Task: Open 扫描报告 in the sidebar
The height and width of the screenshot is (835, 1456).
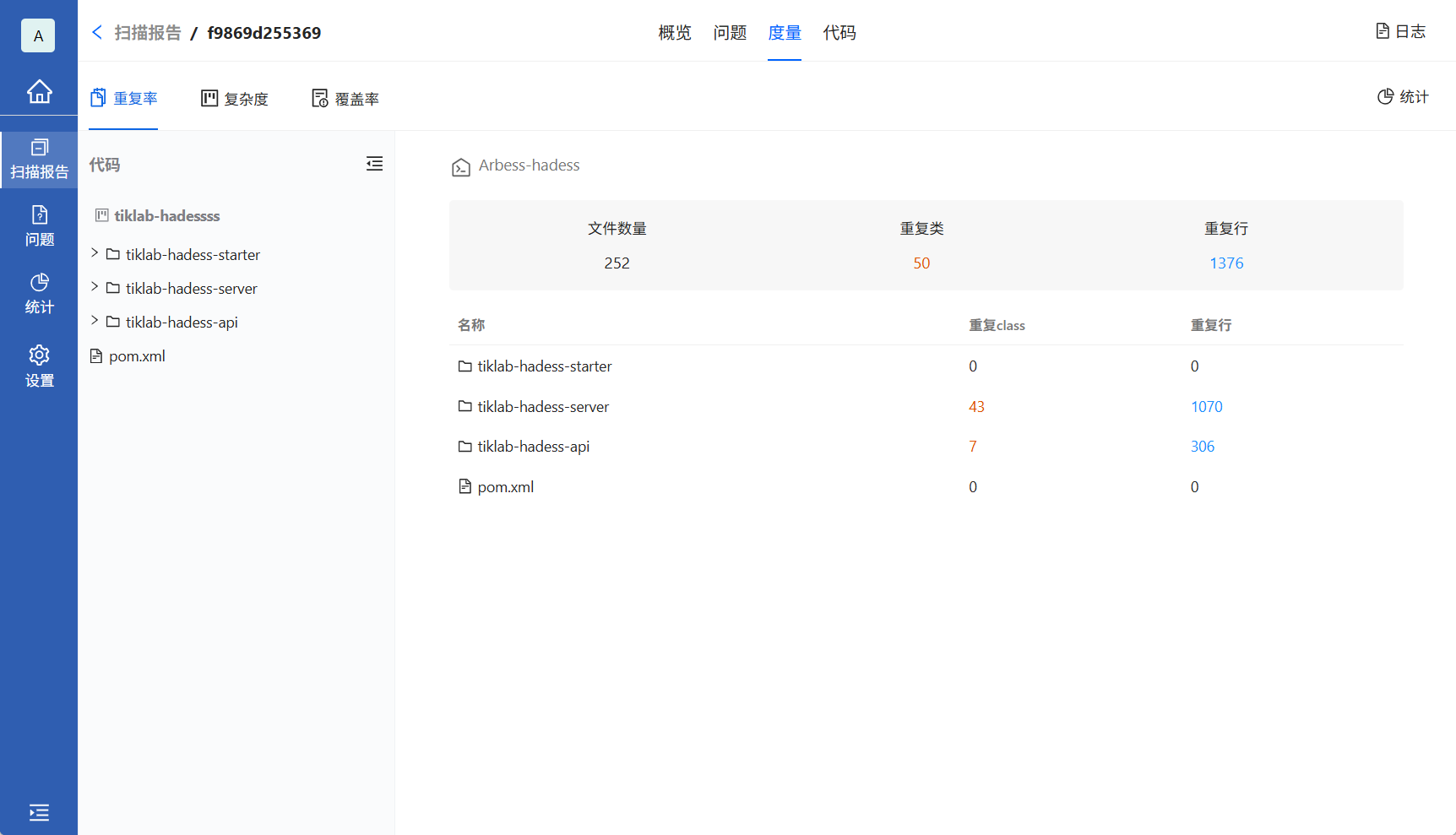Action: 39,160
